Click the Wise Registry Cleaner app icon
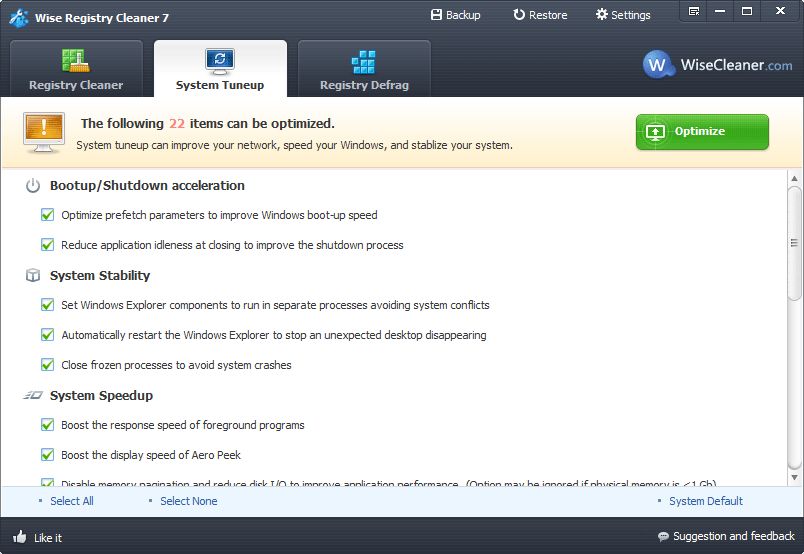This screenshot has height=554, width=804. click(x=18, y=17)
